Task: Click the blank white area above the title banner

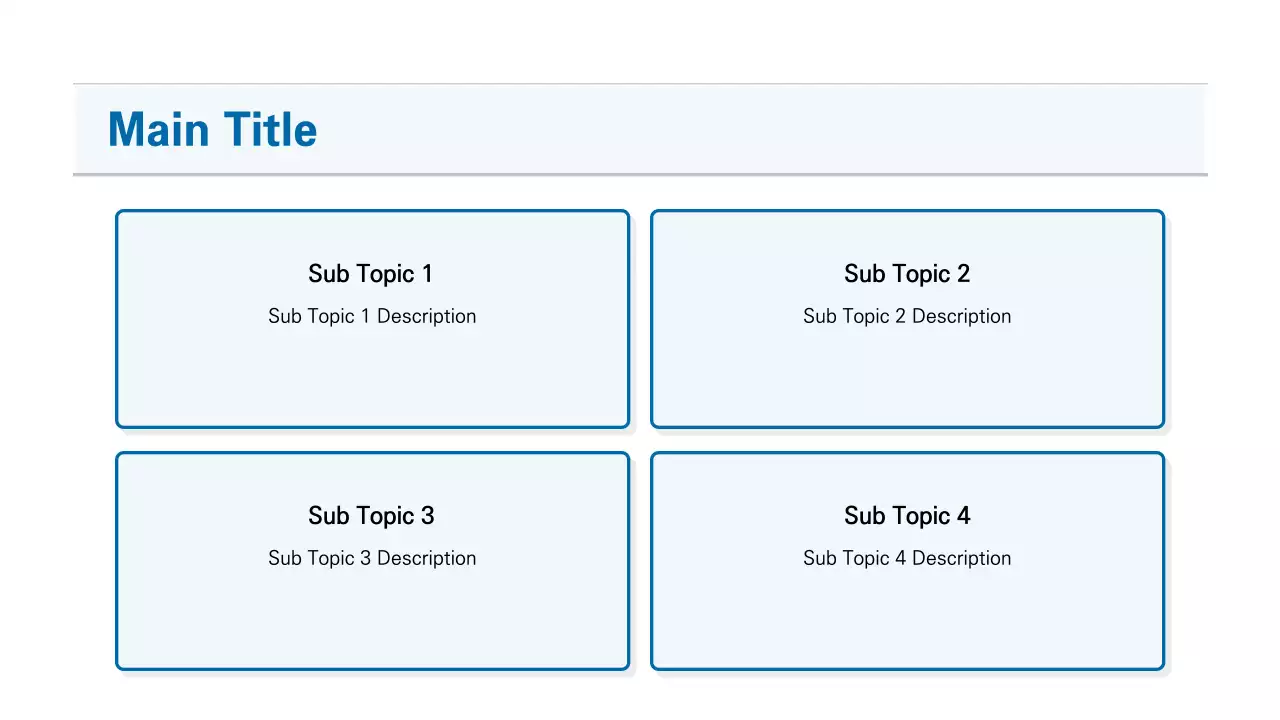Action: pyautogui.click(x=640, y=40)
